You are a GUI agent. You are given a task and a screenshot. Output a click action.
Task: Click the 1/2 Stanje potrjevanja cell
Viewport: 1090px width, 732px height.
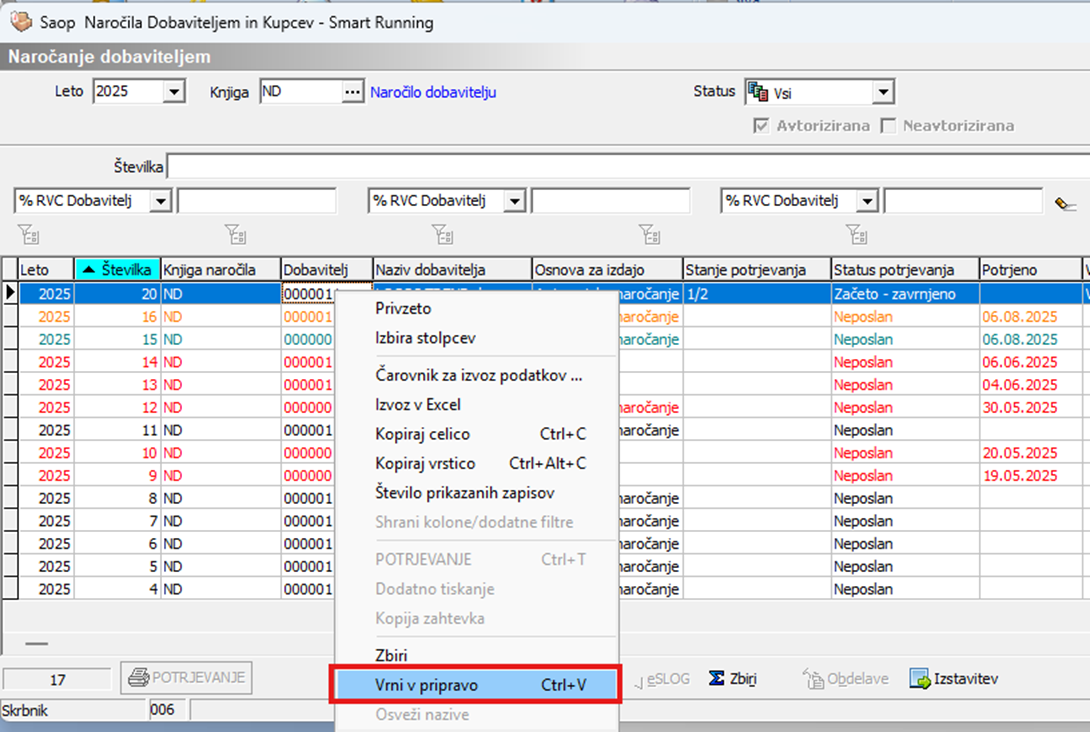(757, 294)
